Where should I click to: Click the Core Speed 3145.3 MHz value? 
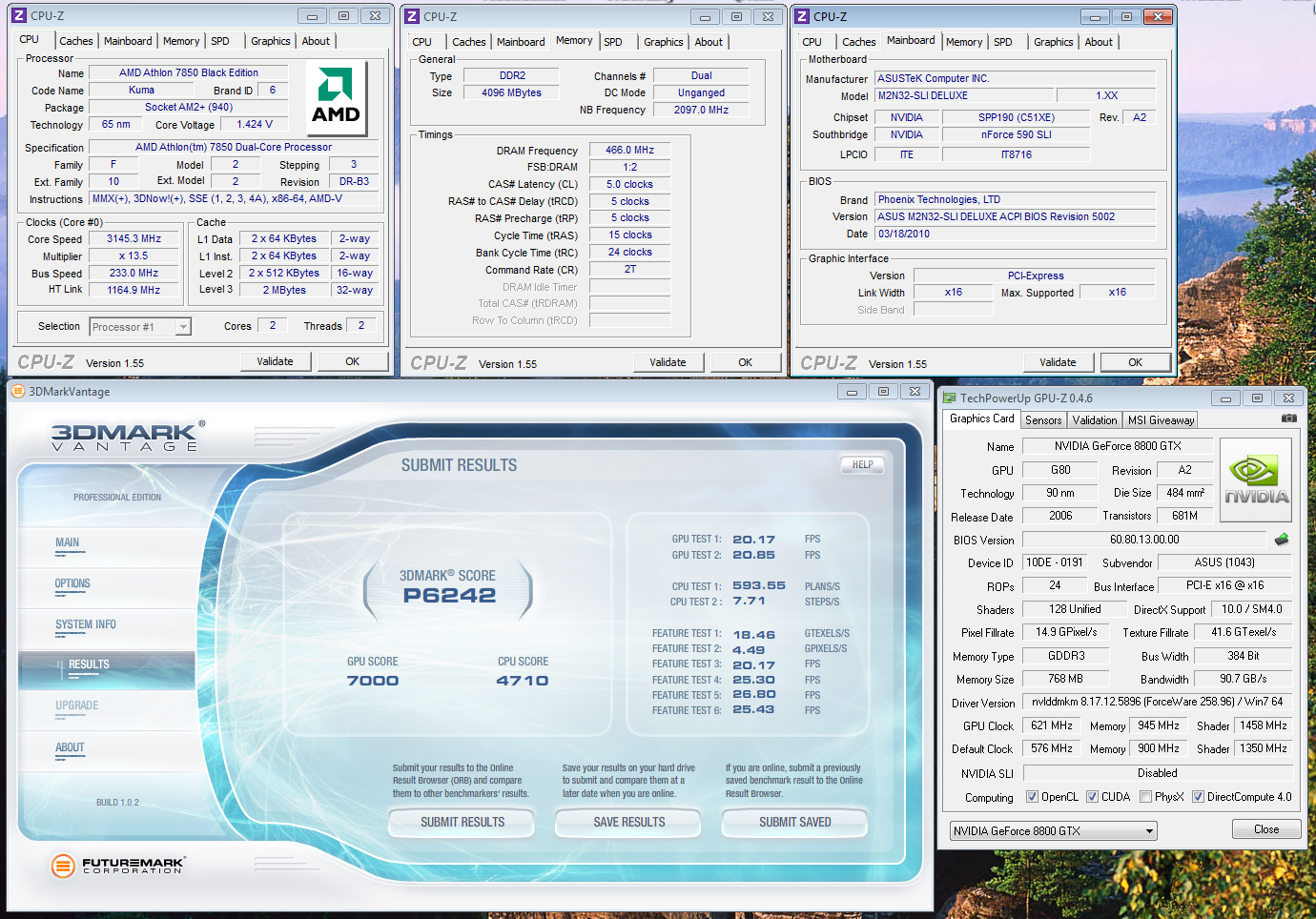click(134, 239)
